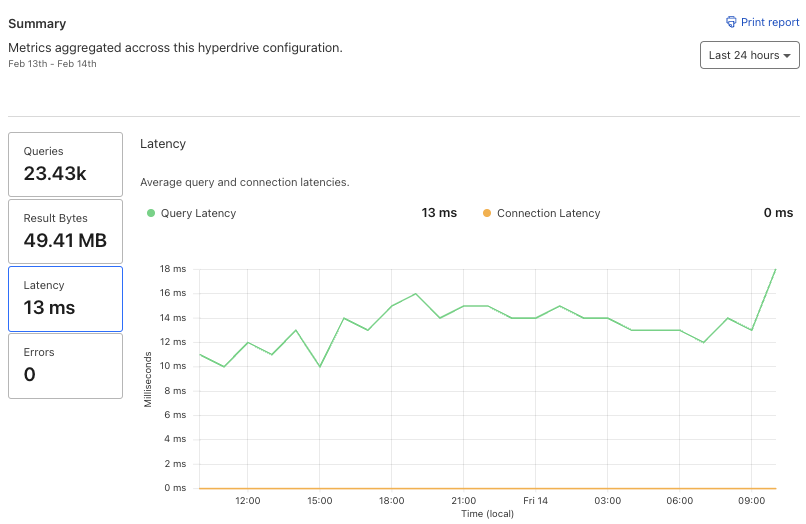Click the 12:00 label on time axis
Image resolution: width=806 pixels, height=524 pixels.
click(x=247, y=500)
